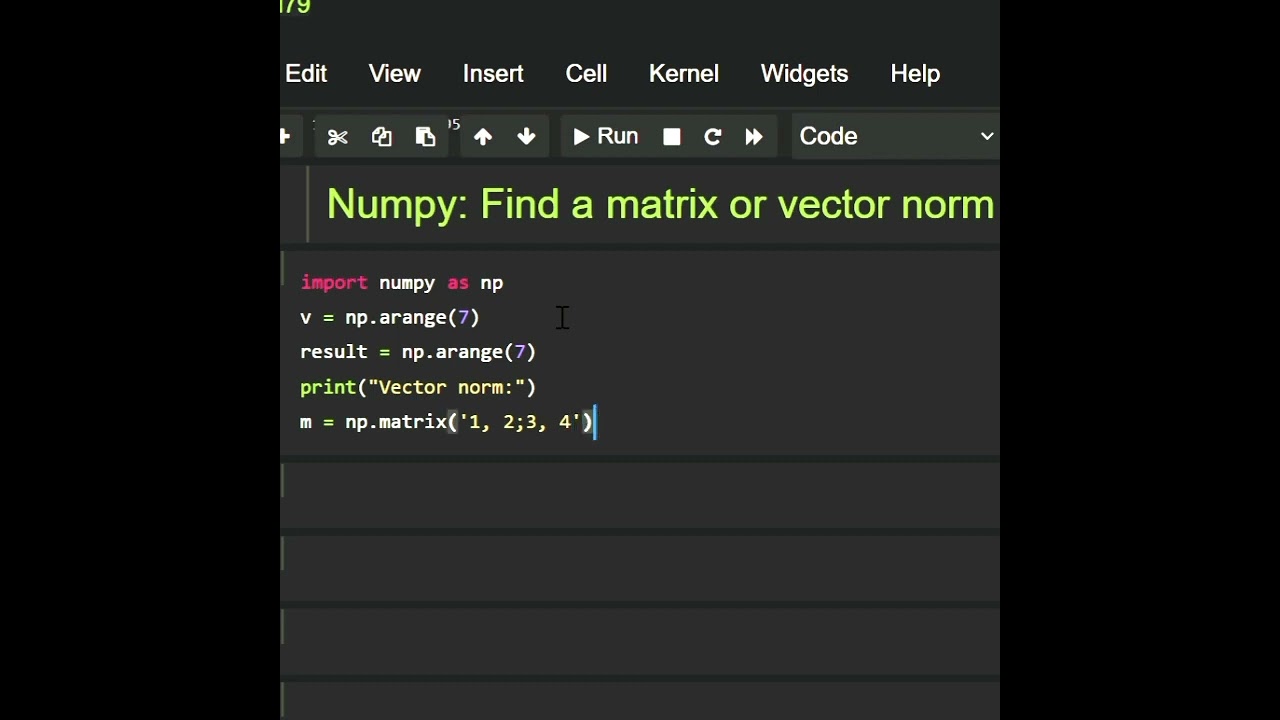Paste cells below icon
Image resolution: width=1280 pixels, height=720 pixels.
(426, 137)
